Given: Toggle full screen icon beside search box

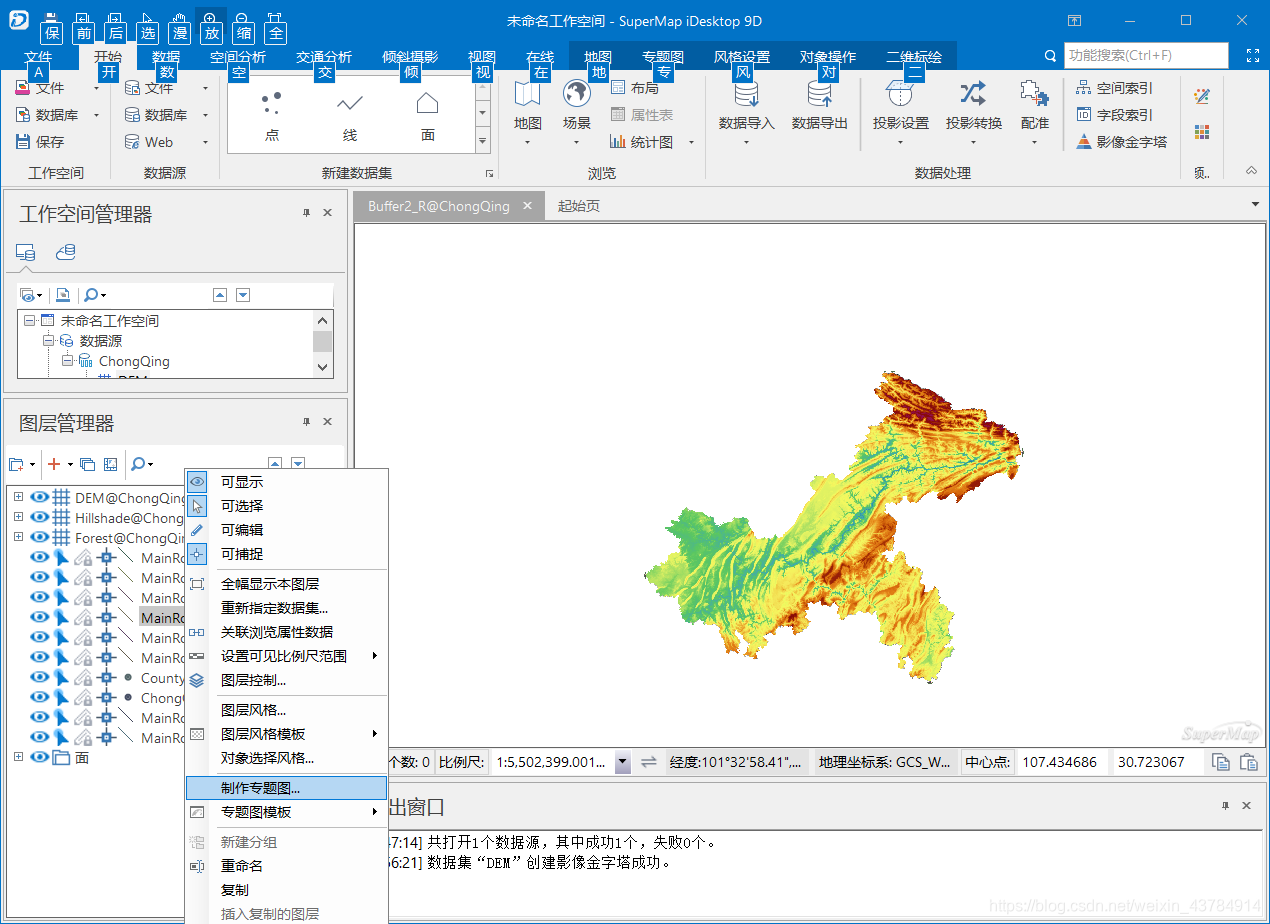Looking at the screenshot, I should pos(1253,55).
